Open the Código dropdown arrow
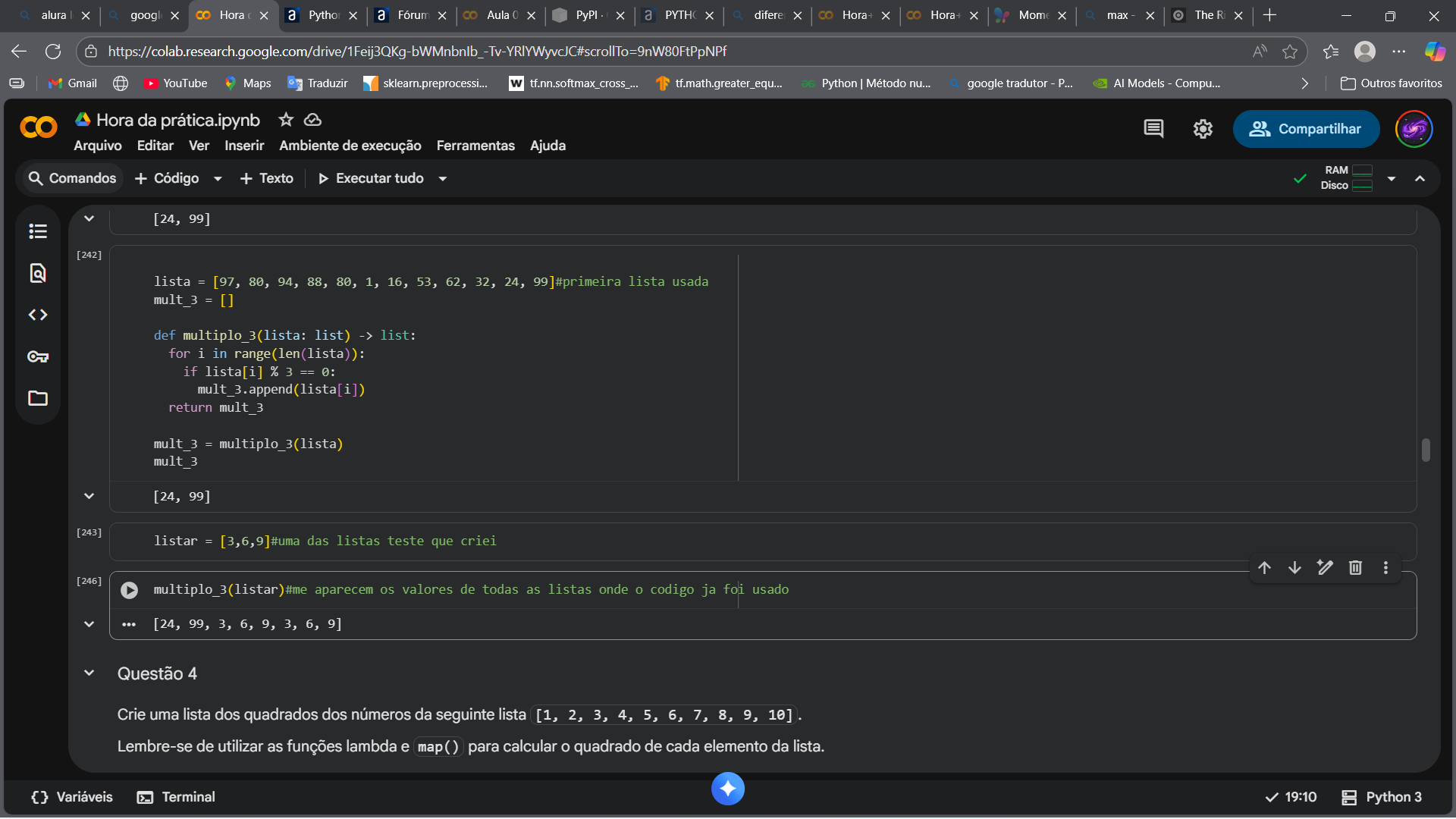This screenshot has height=819, width=1456. click(x=218, y=178)
